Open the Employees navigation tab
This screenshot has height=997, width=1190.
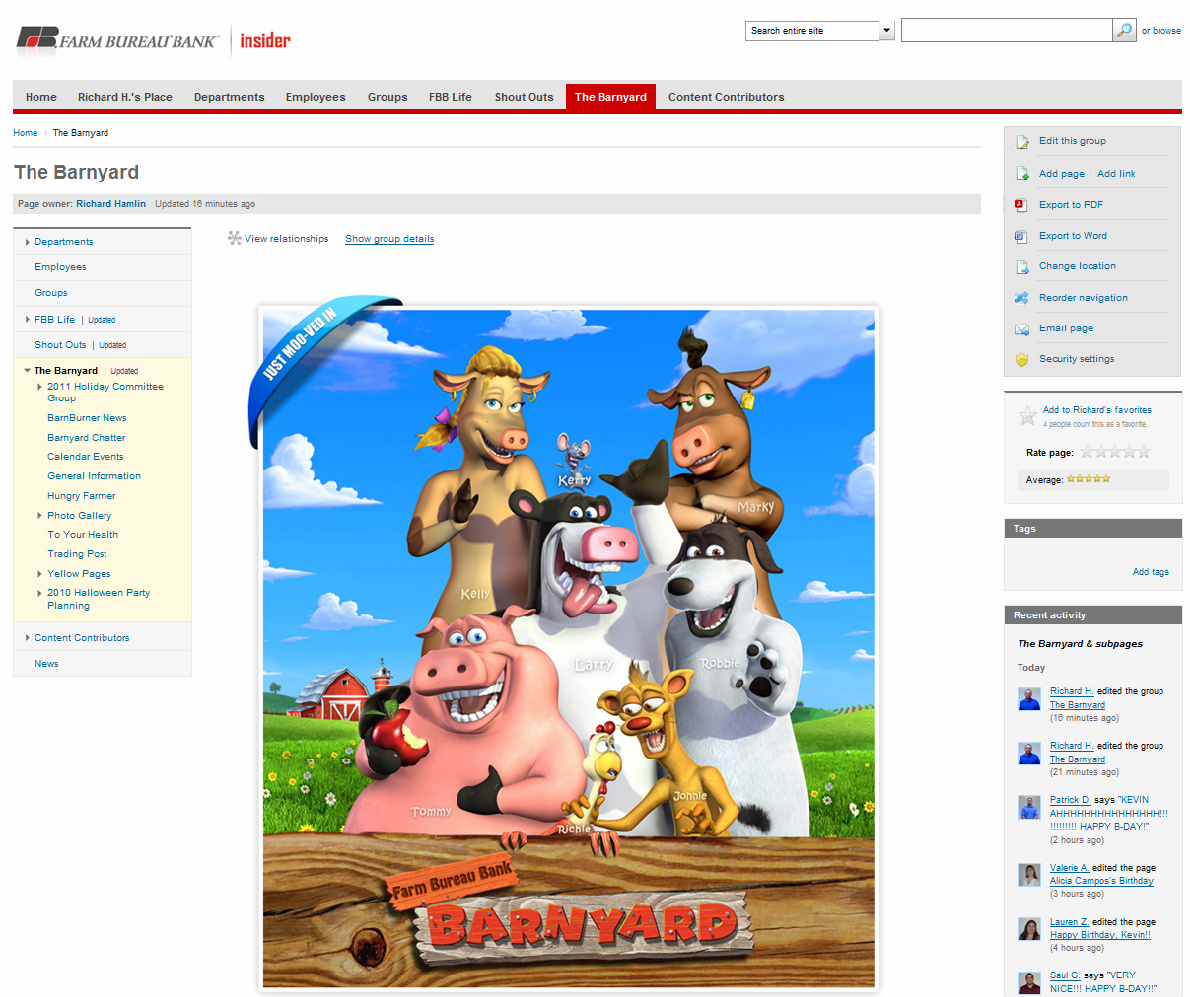(x=316, y=97)
